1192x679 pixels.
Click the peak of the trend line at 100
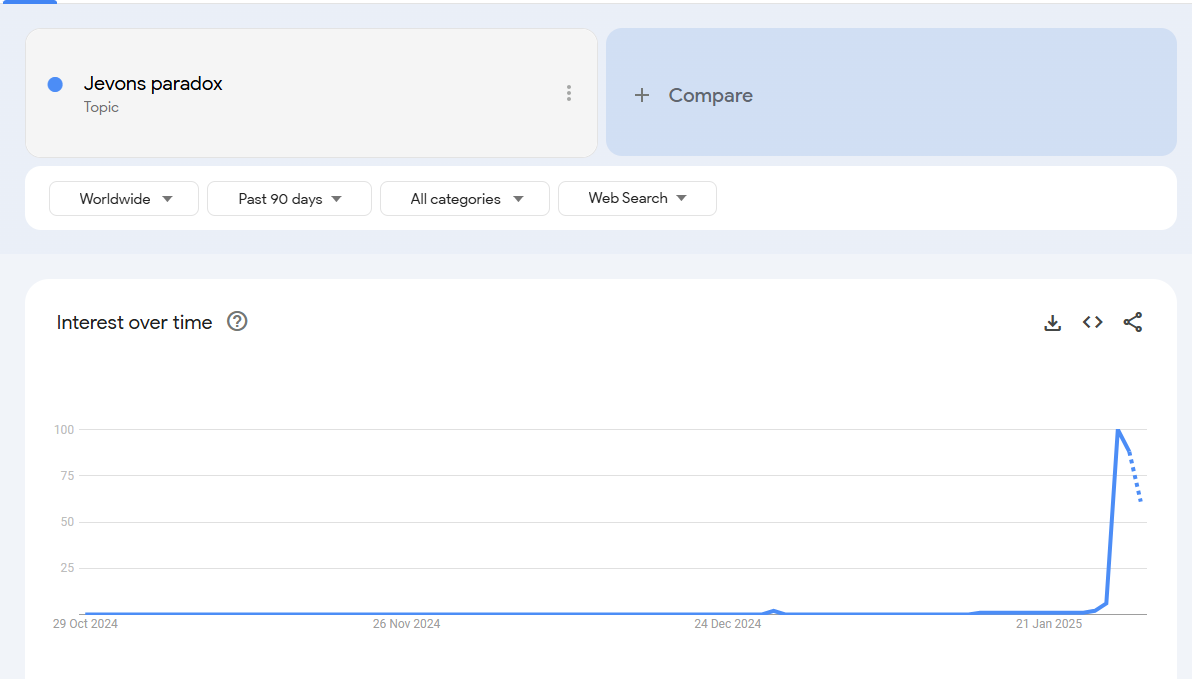1118,430
